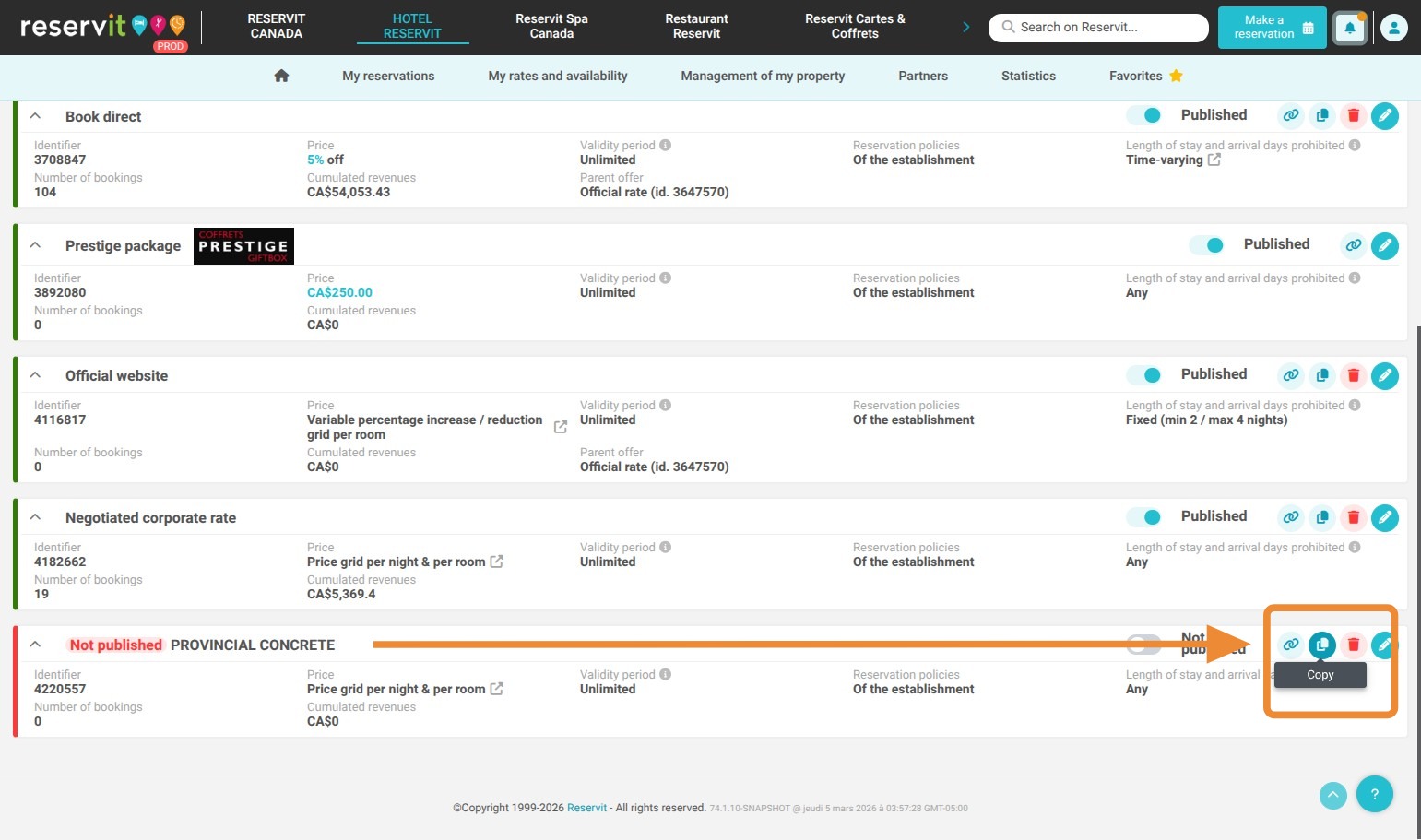Copy the PROVINCIAL CONCRETE rate
This screenshot has height=840, width=1421.
click(1322, 645)
